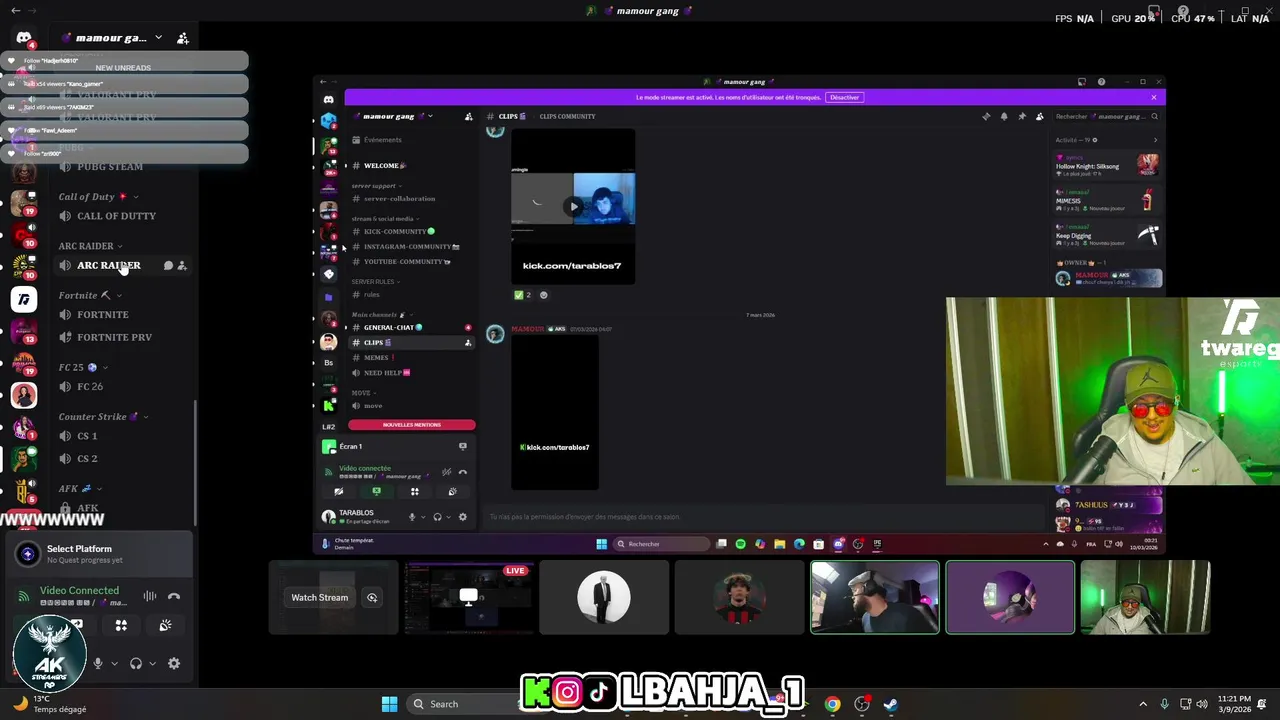The height and width of the screenshot is (720, 1280).
Task: Open the Keep Digging activity card
Action: (1108, 237)
